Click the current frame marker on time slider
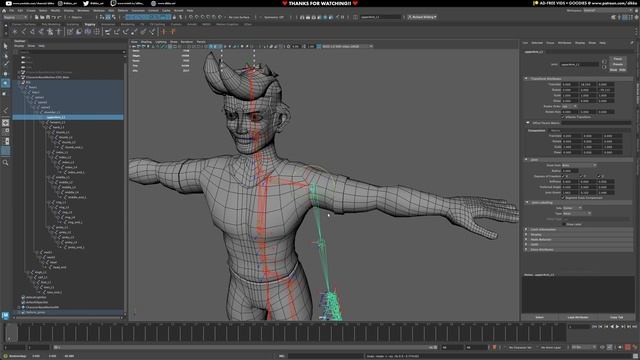This screenshot has width=640, height=360. [11, 333]
